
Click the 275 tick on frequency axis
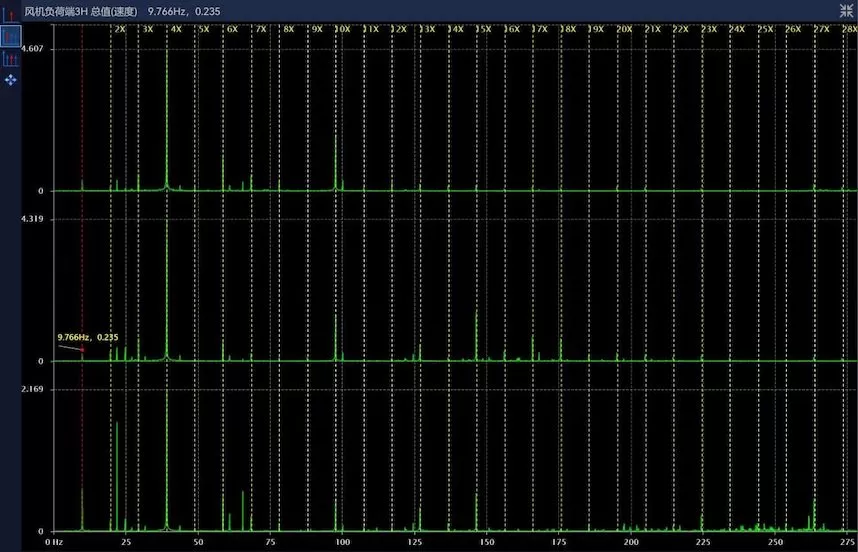point(846,541)
